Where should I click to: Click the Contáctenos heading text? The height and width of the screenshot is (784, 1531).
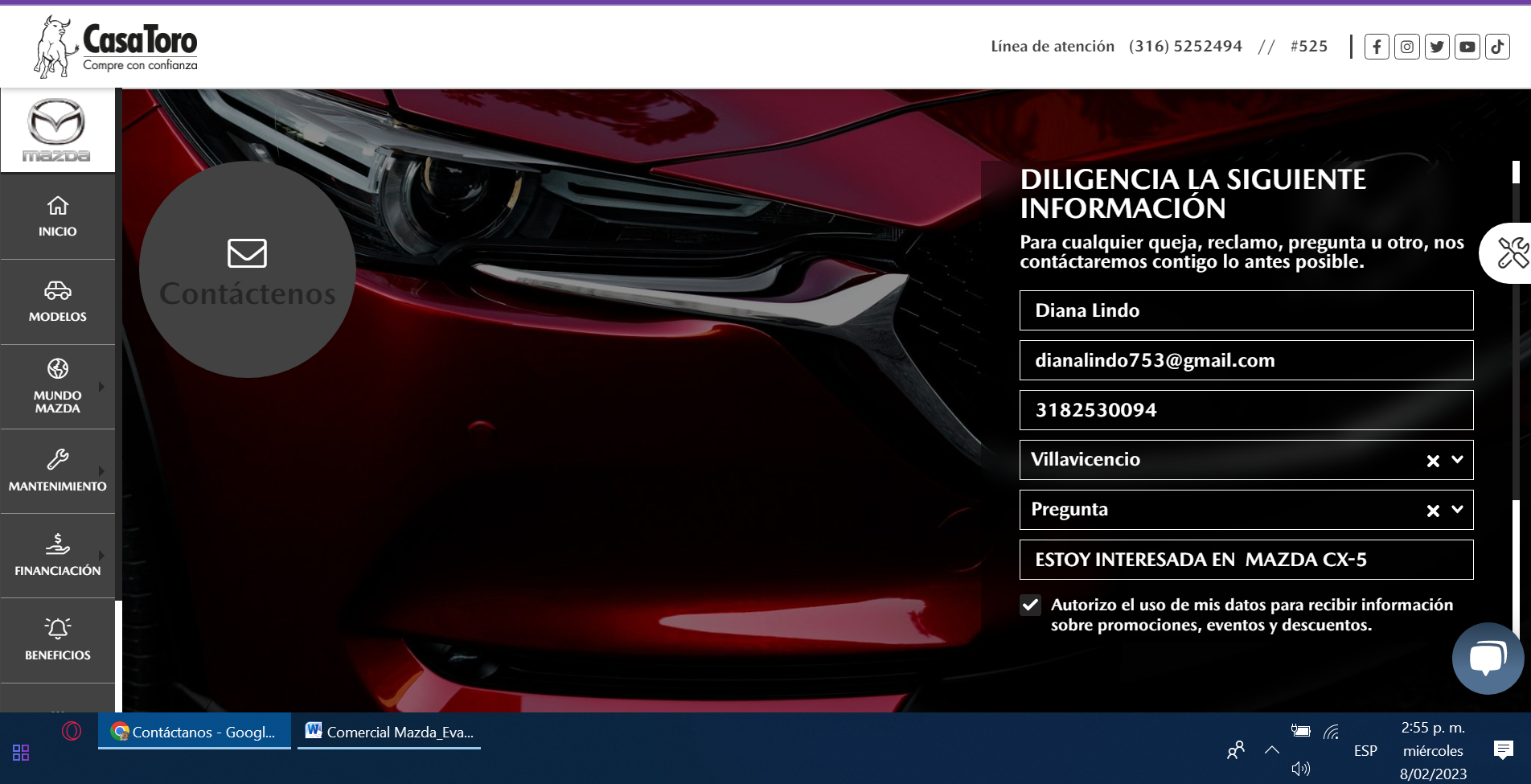click(x=248, y=293)
